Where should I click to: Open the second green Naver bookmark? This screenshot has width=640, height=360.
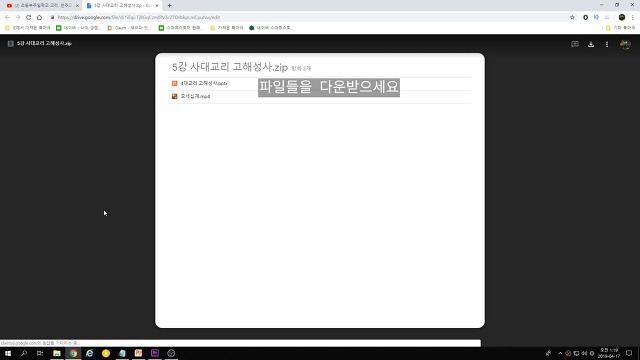(x=181, y=28)
